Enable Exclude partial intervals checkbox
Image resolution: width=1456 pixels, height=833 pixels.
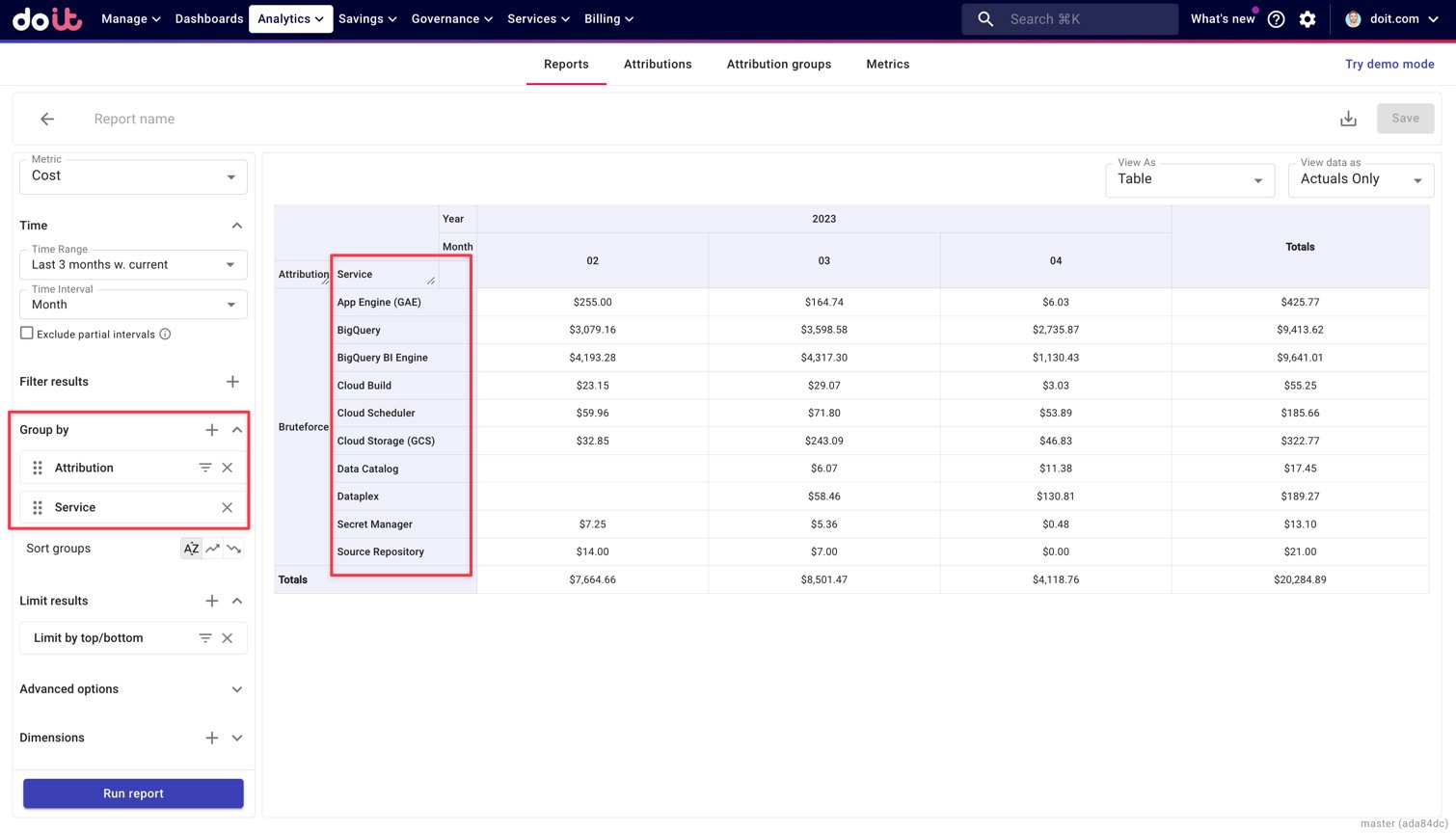tap(27, 334)
